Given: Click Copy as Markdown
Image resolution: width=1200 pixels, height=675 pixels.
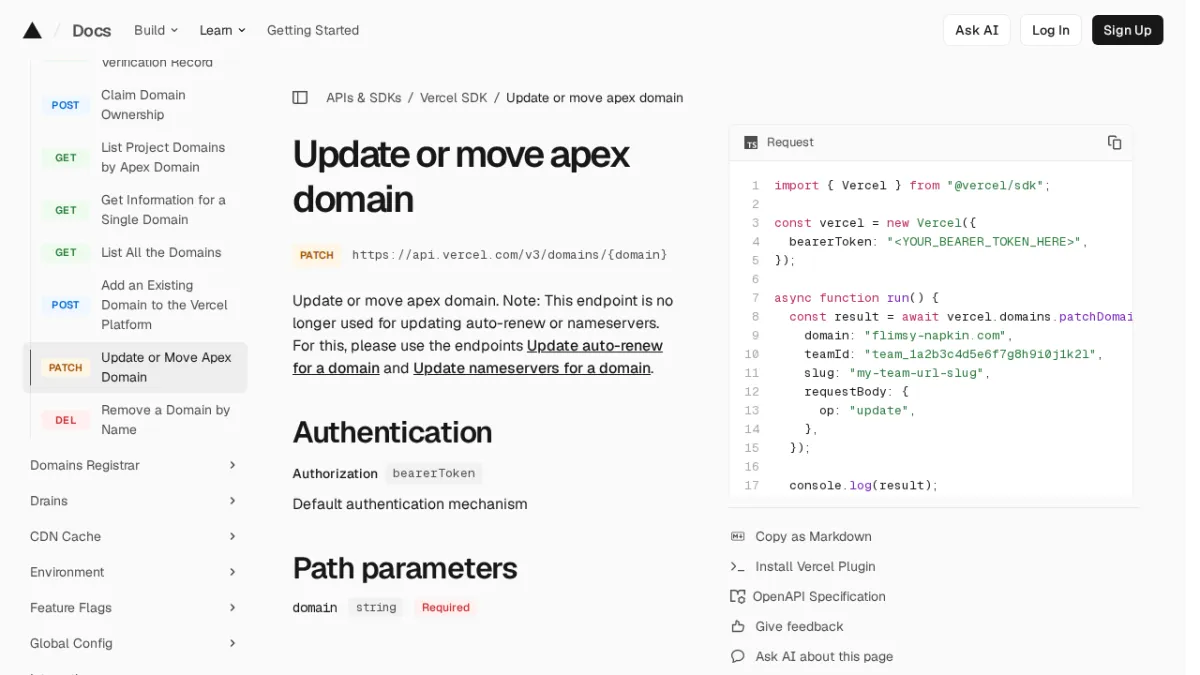Looking at the screenshot, I should click(813, 536).
